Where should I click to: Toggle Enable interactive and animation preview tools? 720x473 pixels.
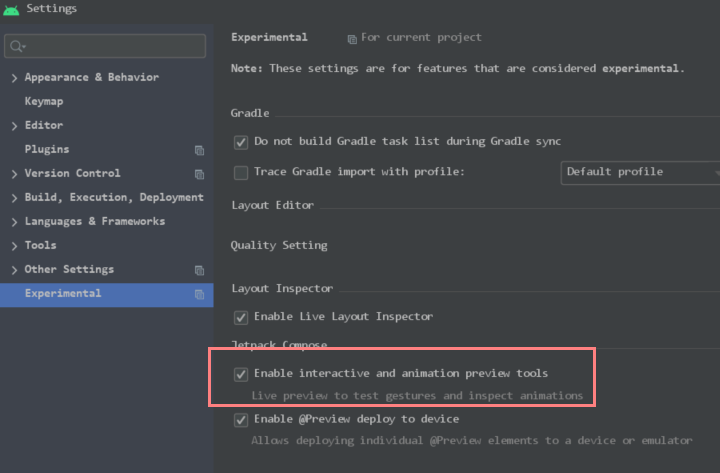point(241,374)
